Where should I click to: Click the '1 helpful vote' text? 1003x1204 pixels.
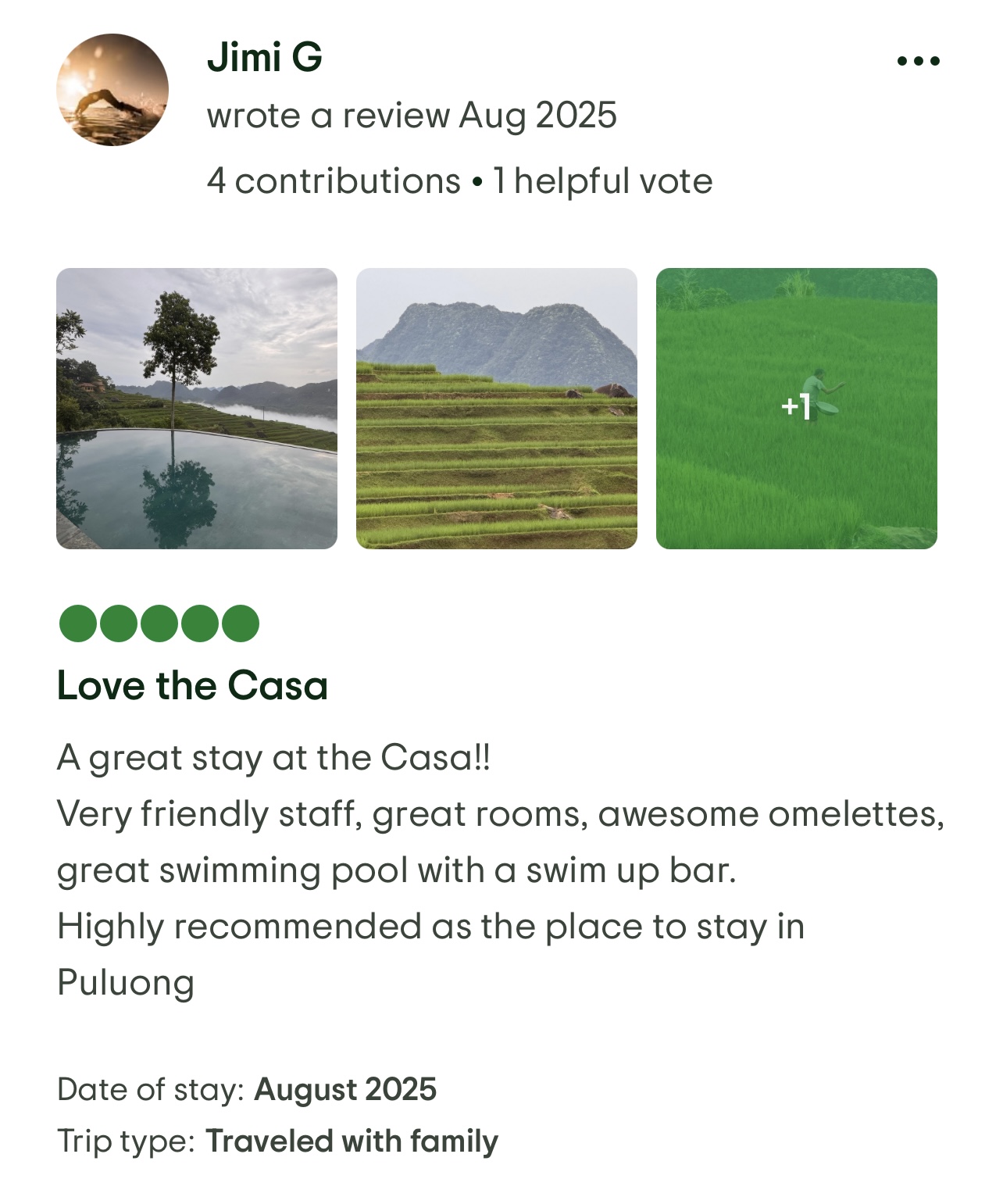coord(602,181)
